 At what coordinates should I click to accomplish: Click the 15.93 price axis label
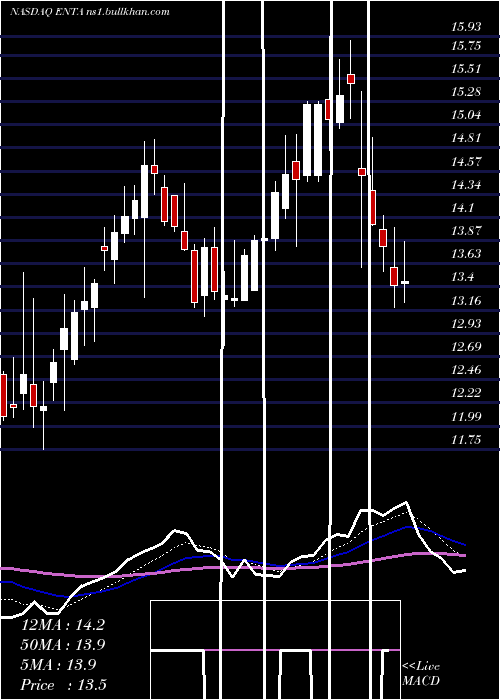tap(467, 27)
